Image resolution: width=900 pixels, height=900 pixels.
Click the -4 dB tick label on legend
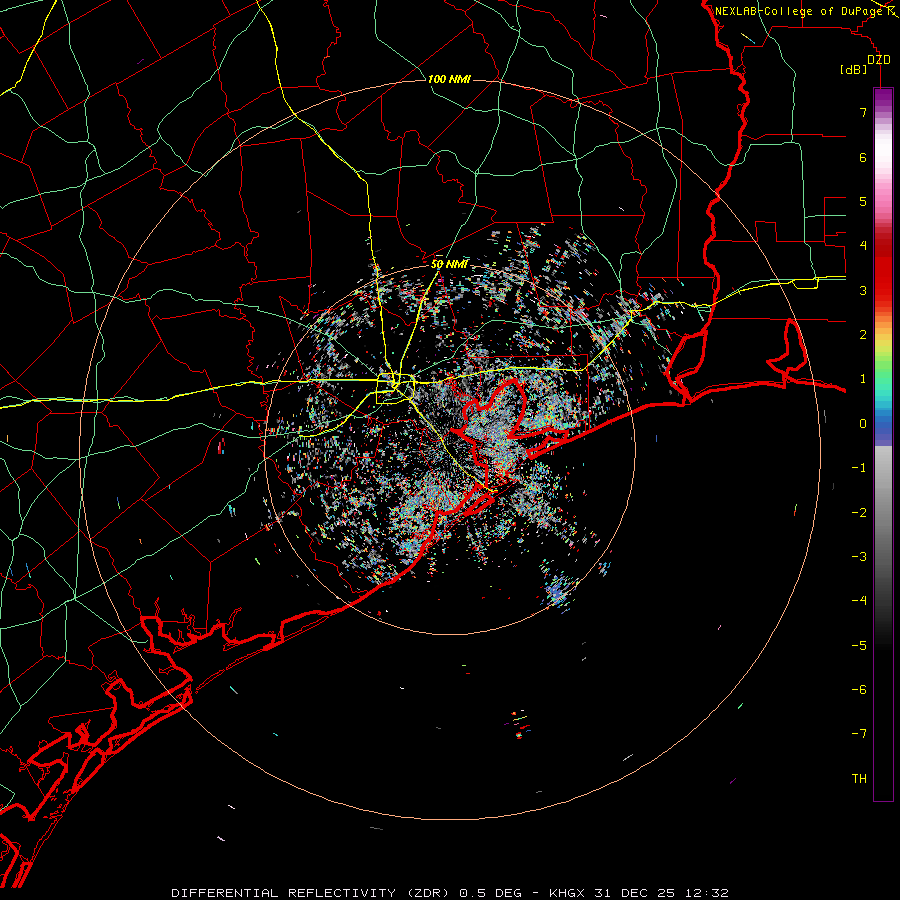pos(859,601)
